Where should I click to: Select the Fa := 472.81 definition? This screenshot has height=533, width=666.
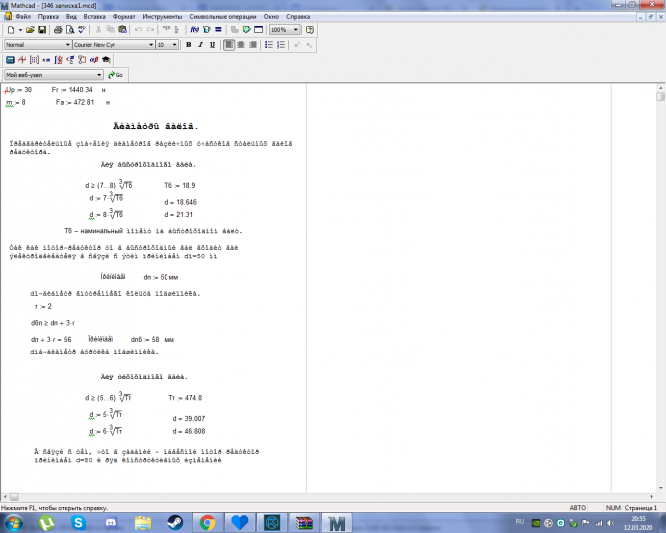[x=74, y=102]
